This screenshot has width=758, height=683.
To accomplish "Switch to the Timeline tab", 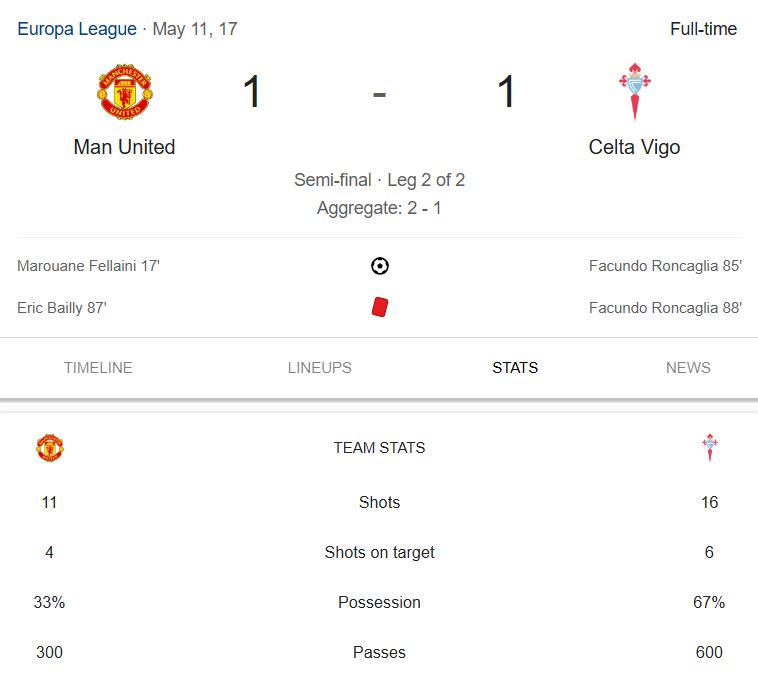I will tap(98, 368).
